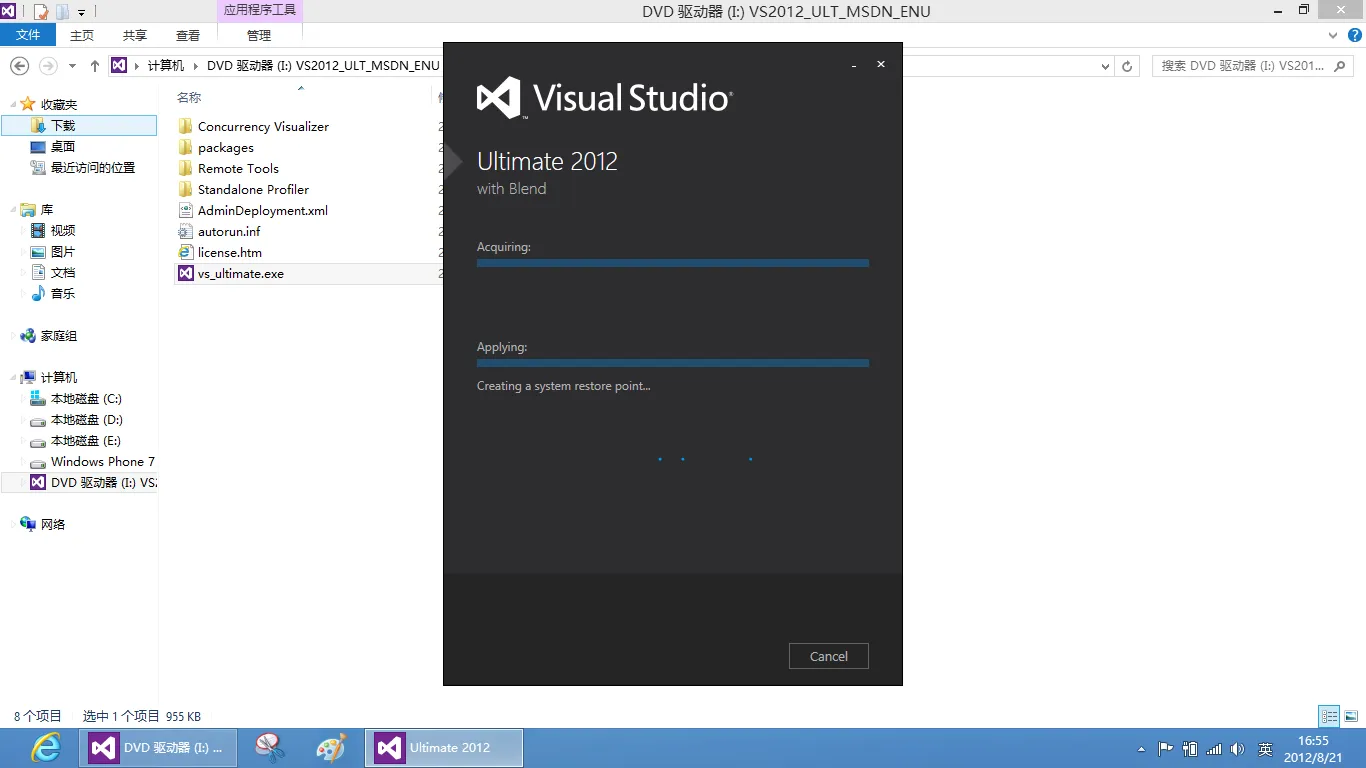The height and width of the screenshot is (768, 1366).
Task: Launch Internet Explorer from the taskbar
Action: point(45,748)
